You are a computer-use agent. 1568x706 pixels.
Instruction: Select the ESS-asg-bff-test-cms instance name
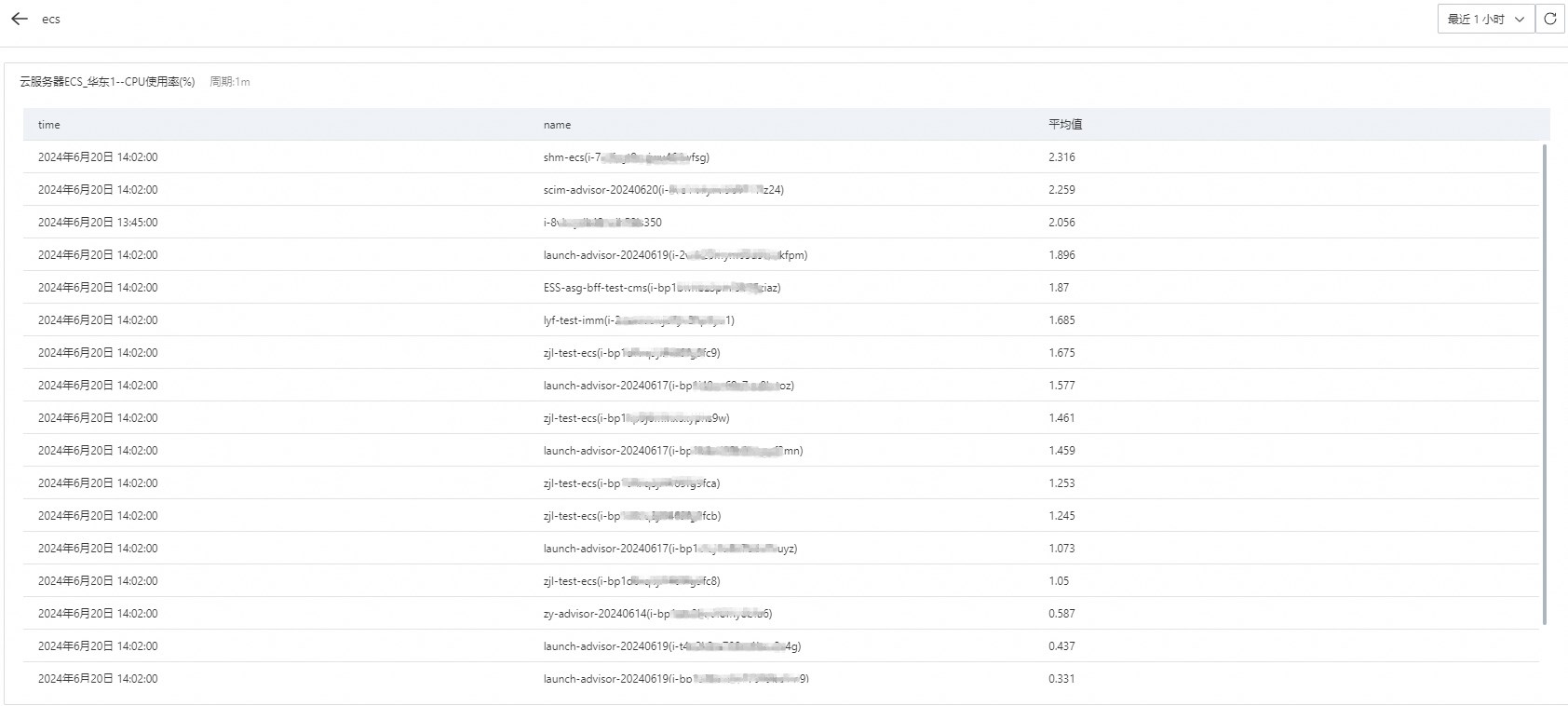tap(662, 288)
